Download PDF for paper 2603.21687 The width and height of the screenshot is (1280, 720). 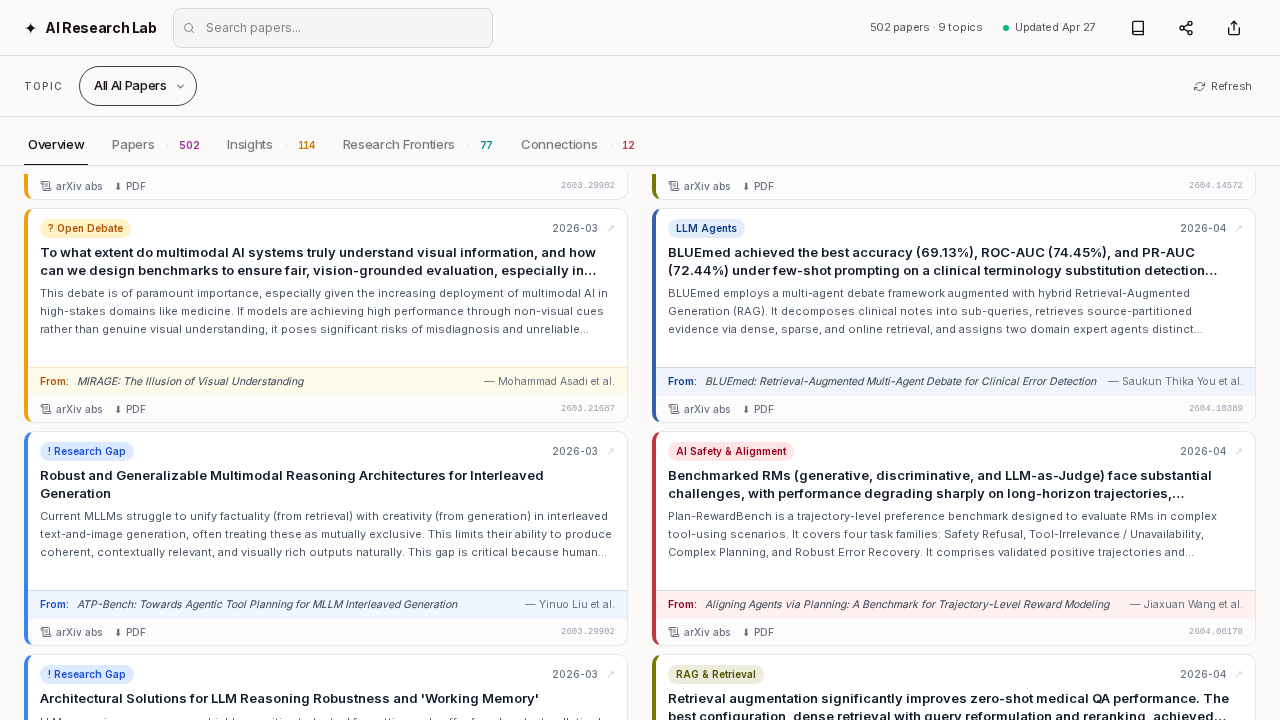click(x=130, y=409)
